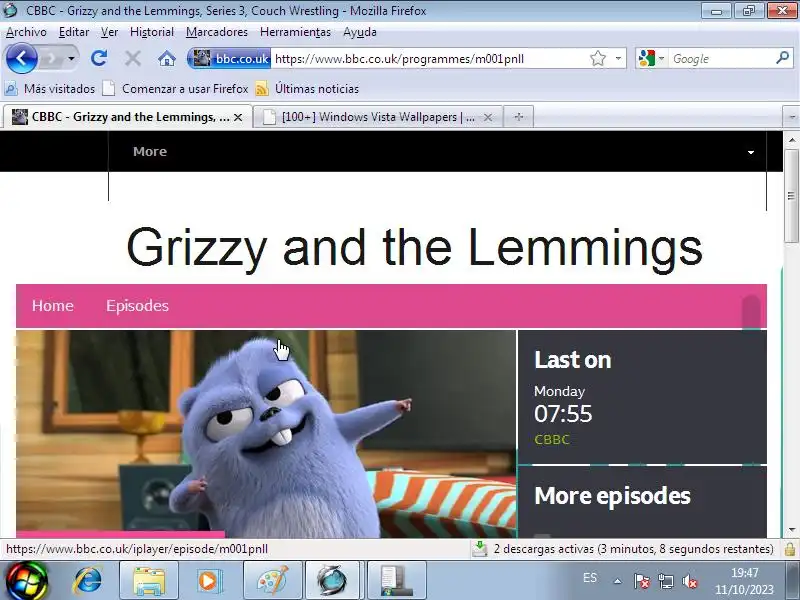Click the Home link in the pink nav bar

point(53,306)
